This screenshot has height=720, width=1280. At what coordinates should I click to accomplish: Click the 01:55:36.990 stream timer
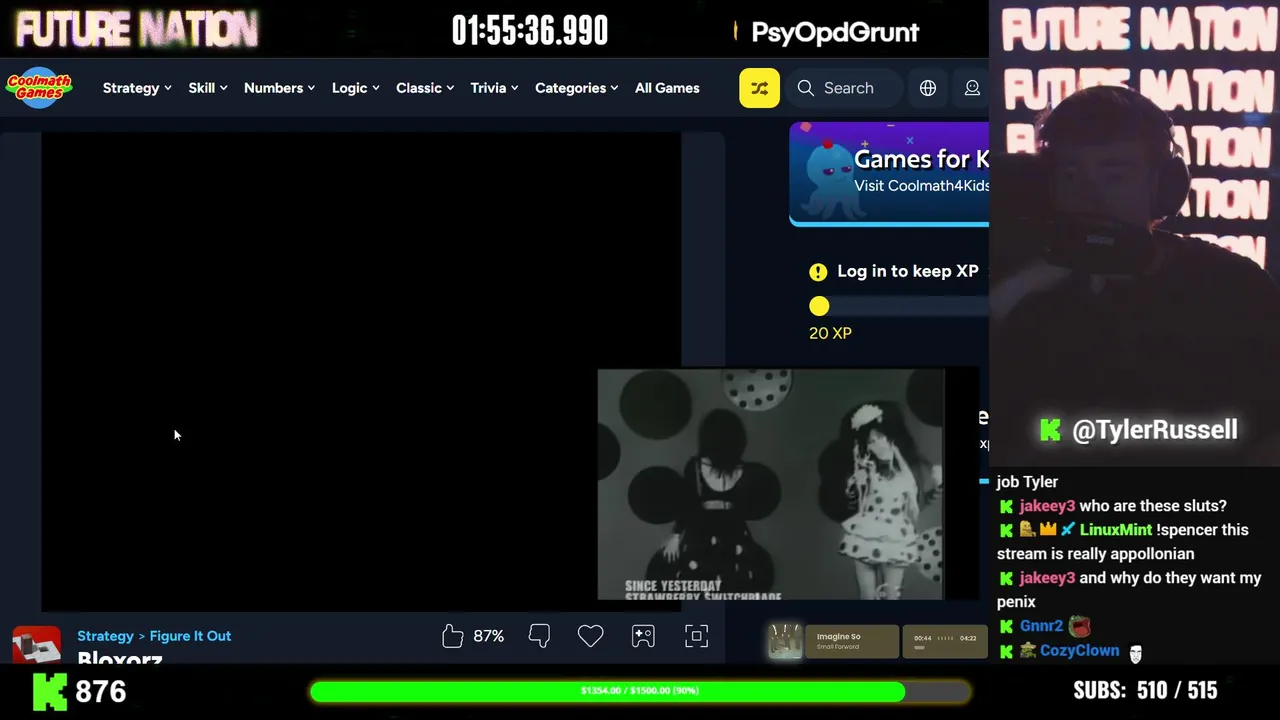(529, 31)
